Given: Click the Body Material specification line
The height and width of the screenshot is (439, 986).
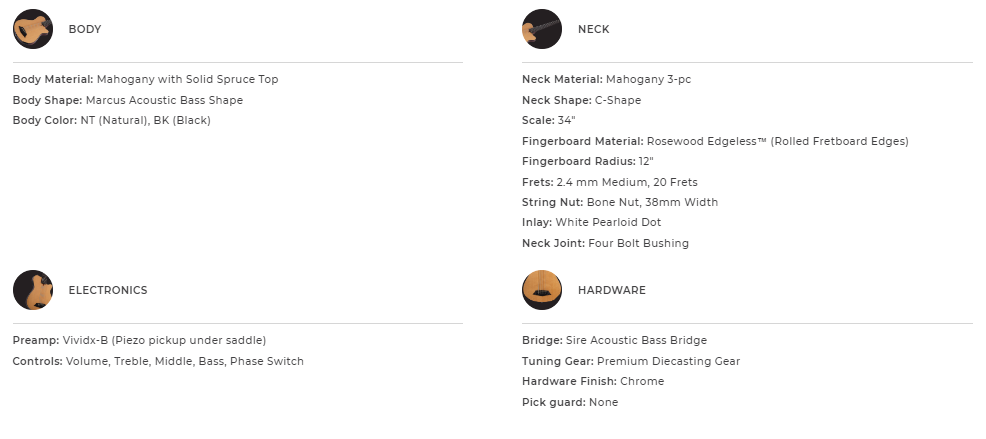Looking at the screenshot, I should (146, 79).
